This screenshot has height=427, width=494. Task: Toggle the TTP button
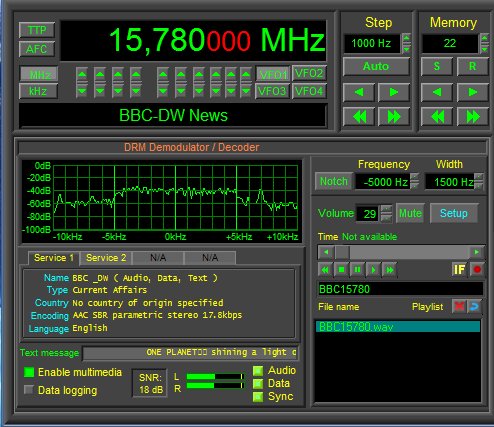click(37, 30)
